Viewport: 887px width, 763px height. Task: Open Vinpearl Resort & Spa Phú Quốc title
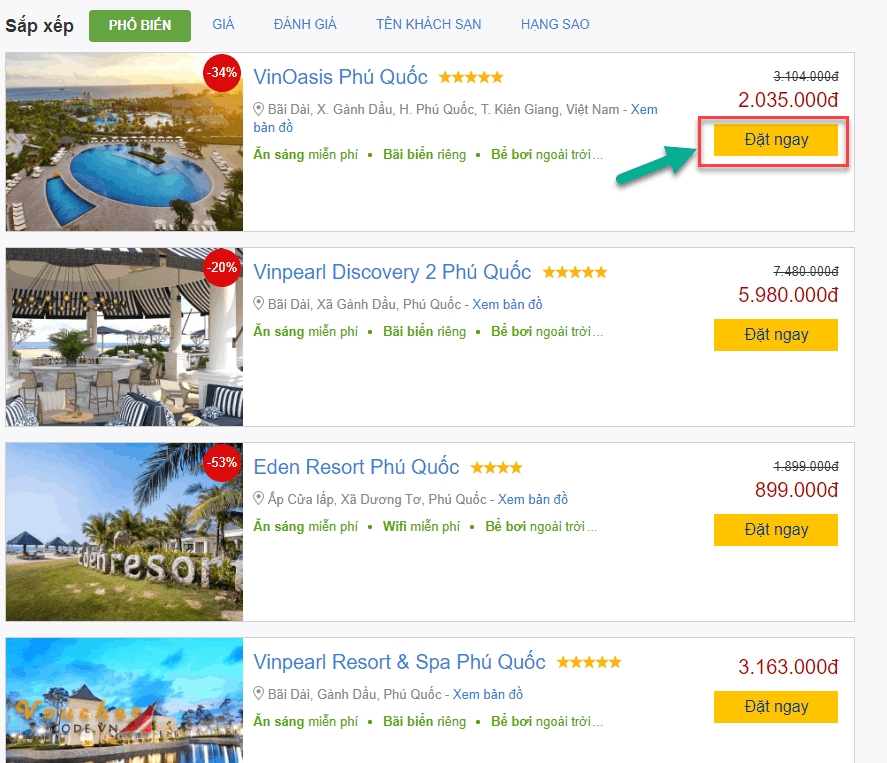click(x=399, y=662)
